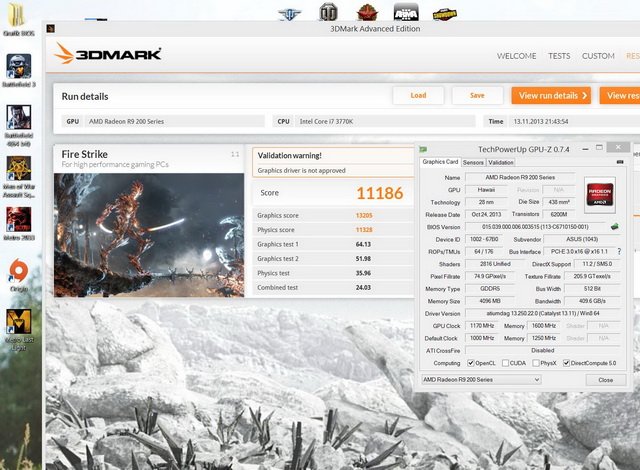Go to the TESTS section in 3DMark
Image resolution: width=640 pixels, height=470 pixels.
click(559, 56)
